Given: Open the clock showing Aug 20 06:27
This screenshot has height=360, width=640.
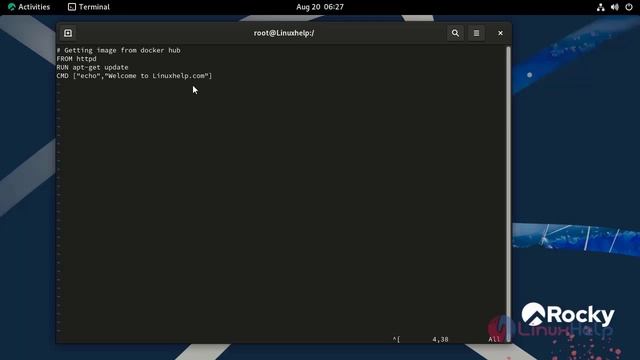Looking at the screenshot, I should tap(320, 7).
